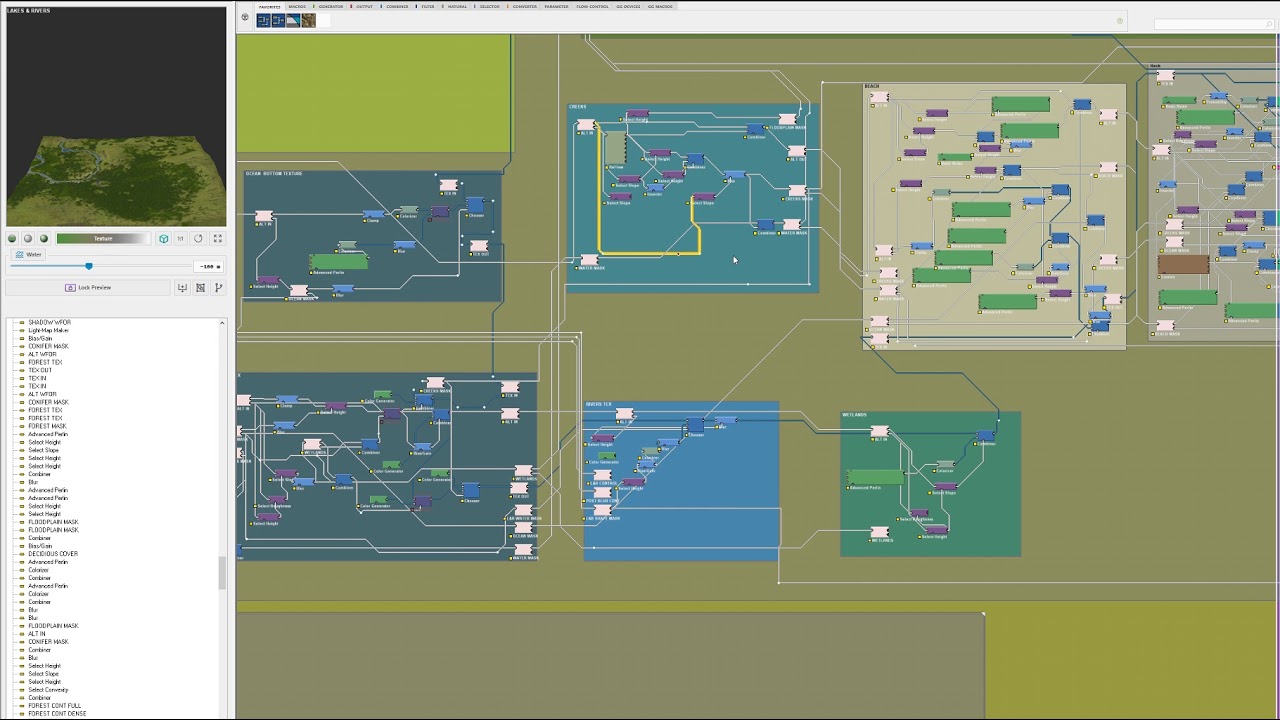Toggle the Water display option
This screenshot has height=720, width=1280.
point(28,255)
